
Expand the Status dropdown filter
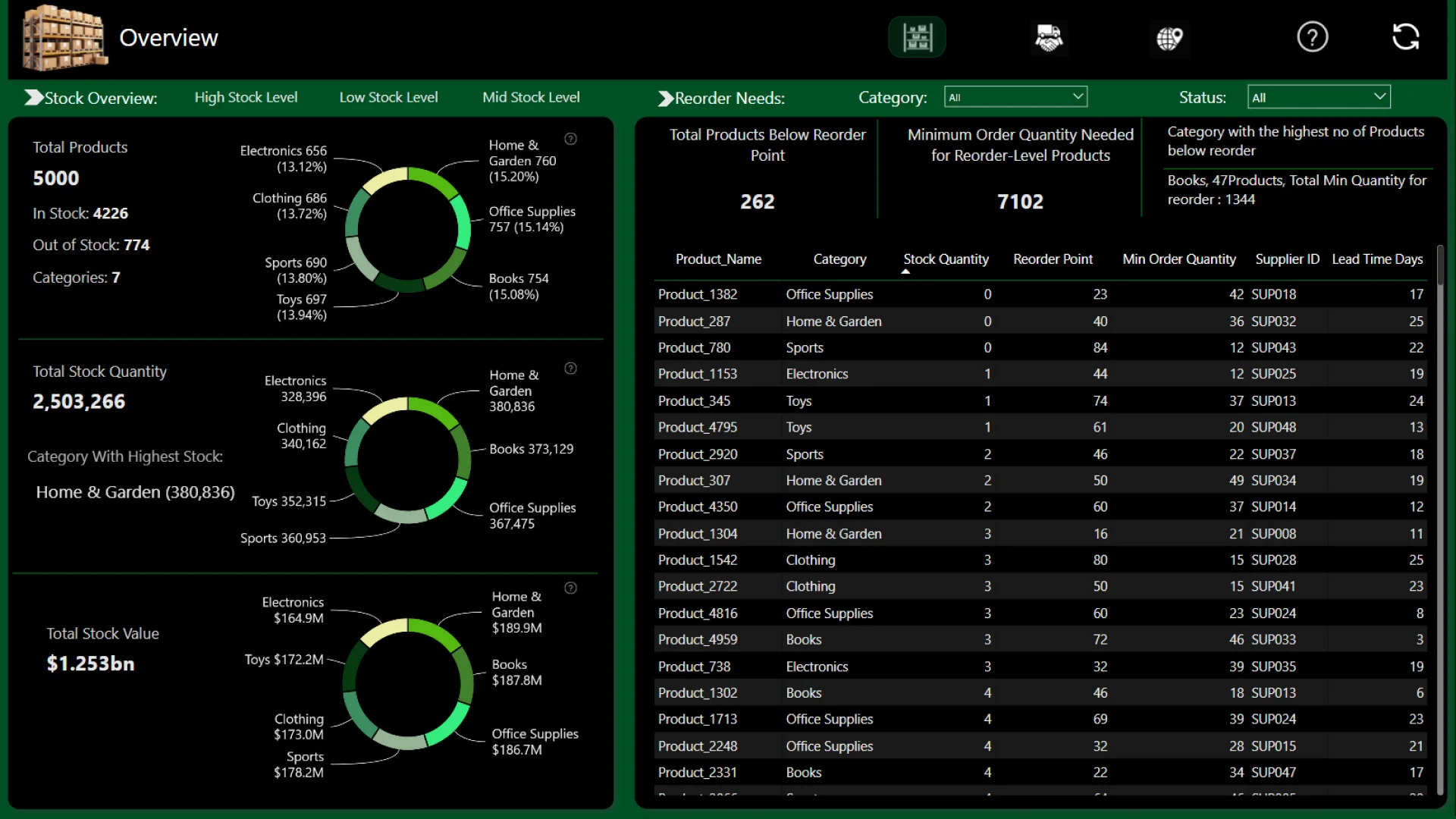pos(1318,97)
